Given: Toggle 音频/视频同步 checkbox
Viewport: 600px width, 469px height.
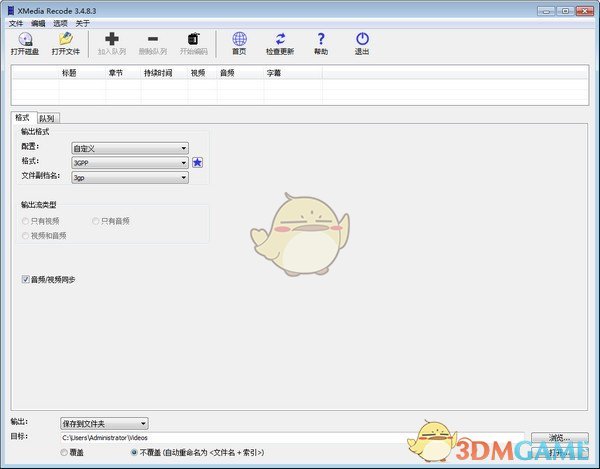Looking at the screenshot, I should tap(26, 279).
